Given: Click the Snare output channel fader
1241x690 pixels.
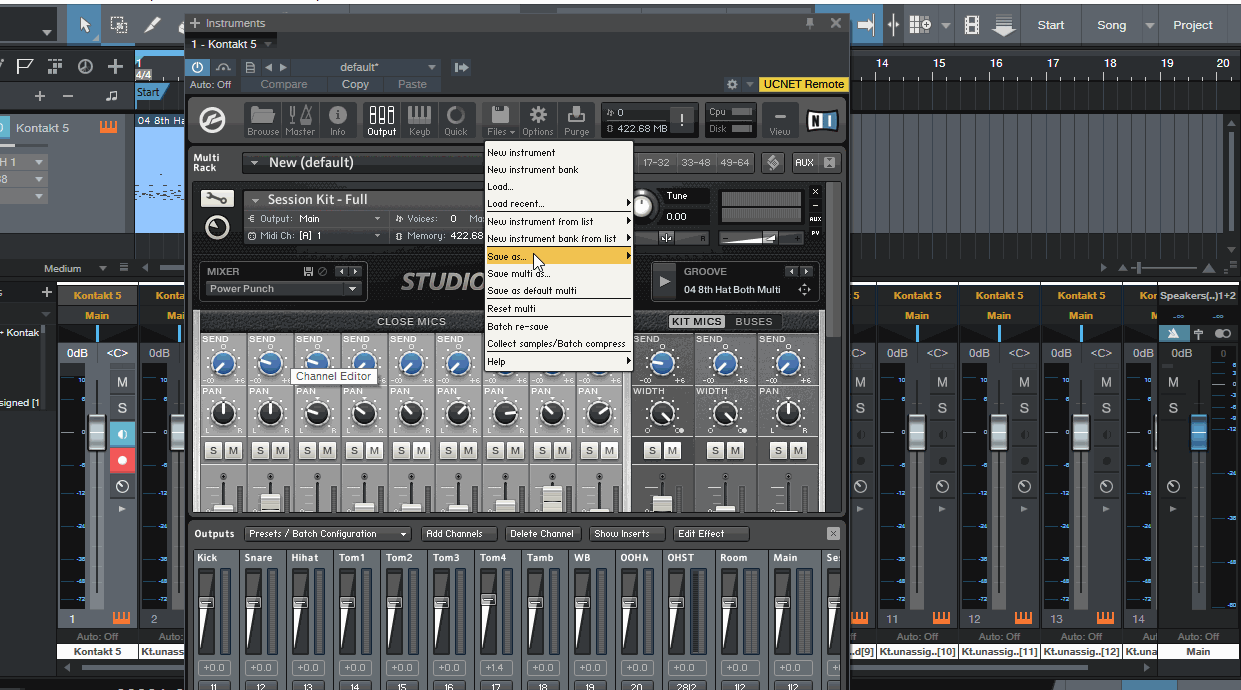Looking at the screenshot, I should tap(254, 602).
